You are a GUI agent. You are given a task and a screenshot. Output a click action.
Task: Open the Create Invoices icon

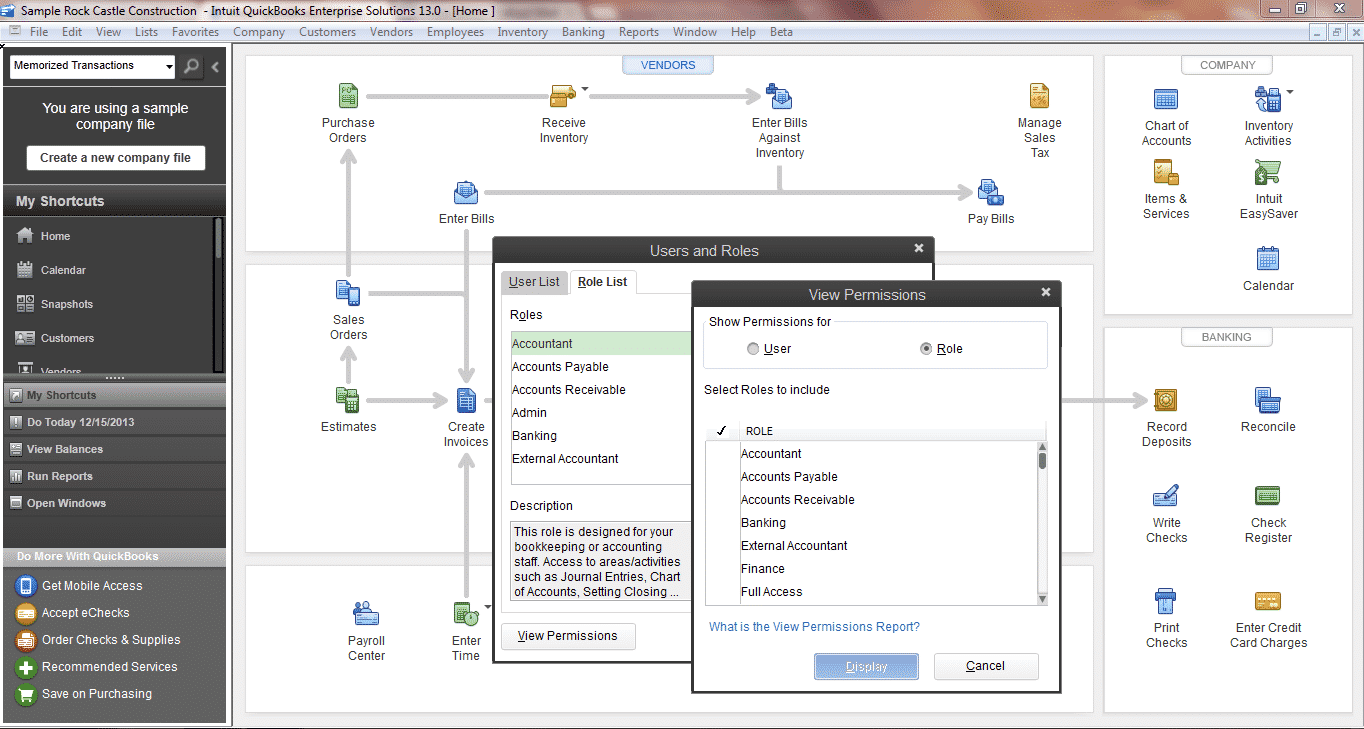(x=466, y=401)
